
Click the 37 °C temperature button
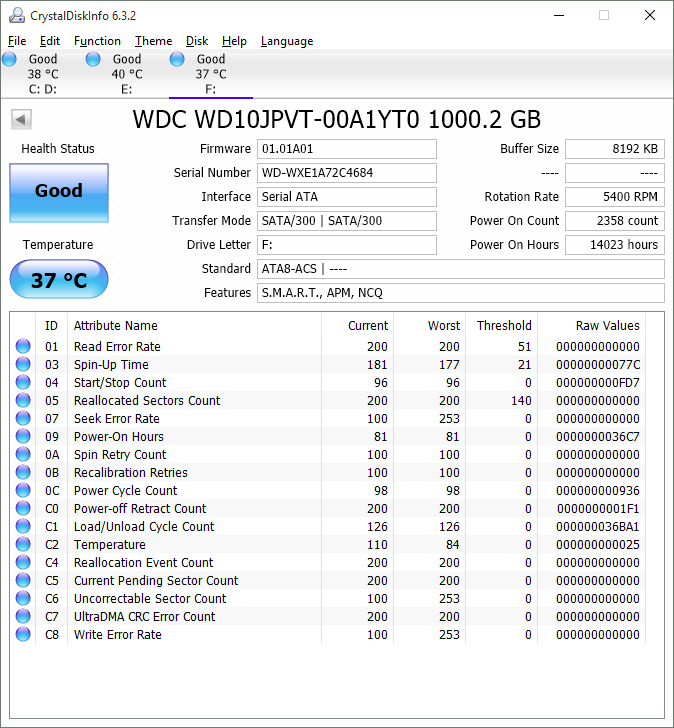(59, 279)
